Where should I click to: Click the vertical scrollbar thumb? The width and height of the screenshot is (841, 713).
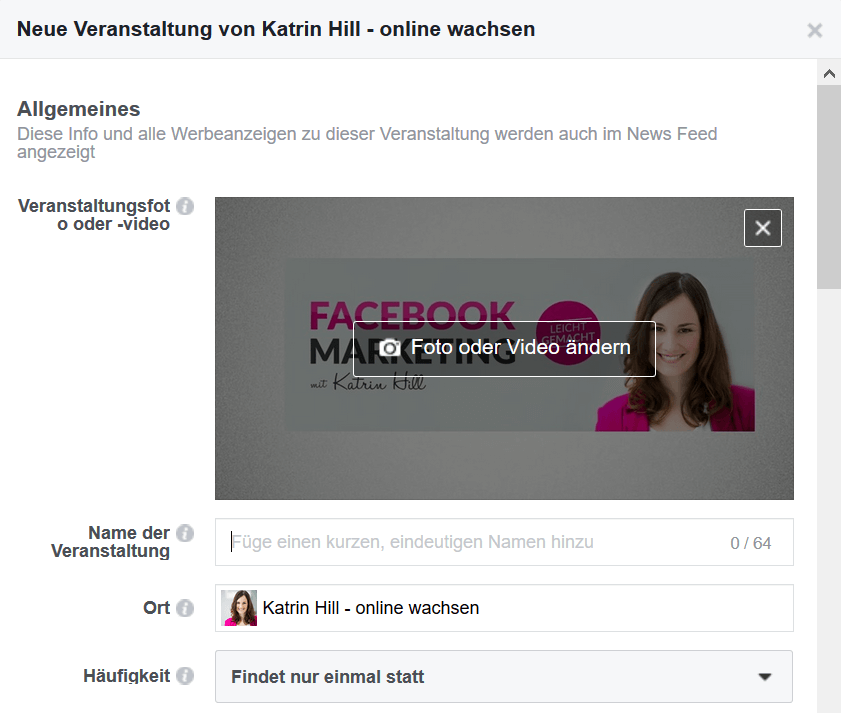[829, 187]
